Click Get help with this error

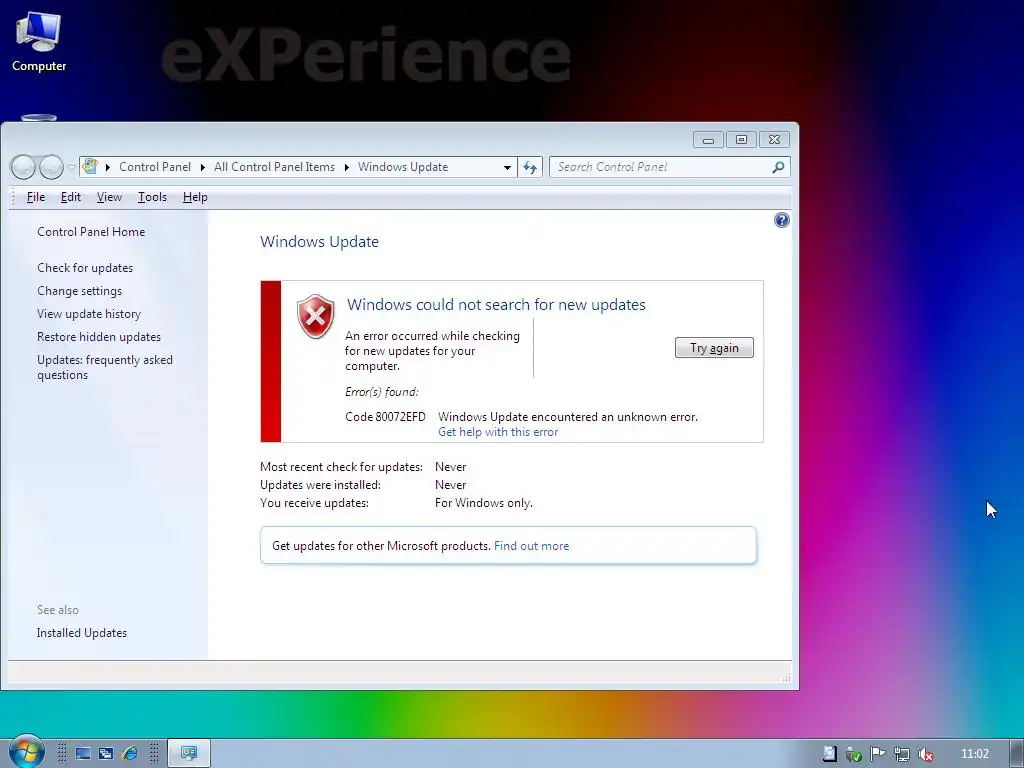(498, 432)
